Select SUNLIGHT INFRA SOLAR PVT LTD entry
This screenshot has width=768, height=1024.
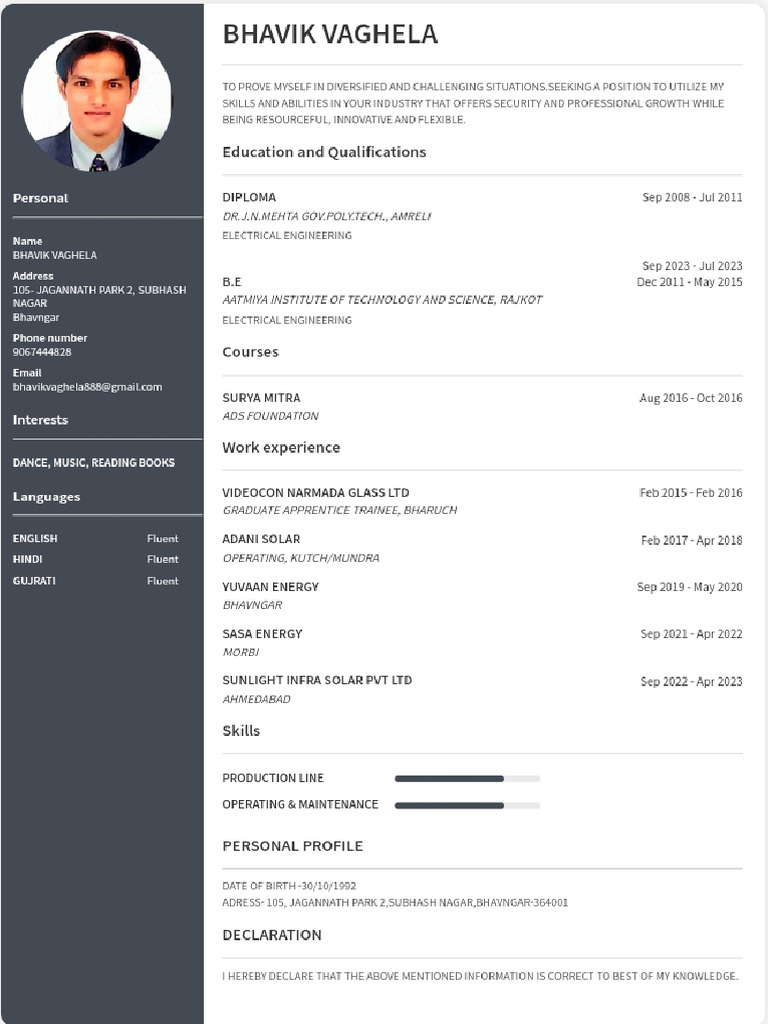(x=482, y=689)
